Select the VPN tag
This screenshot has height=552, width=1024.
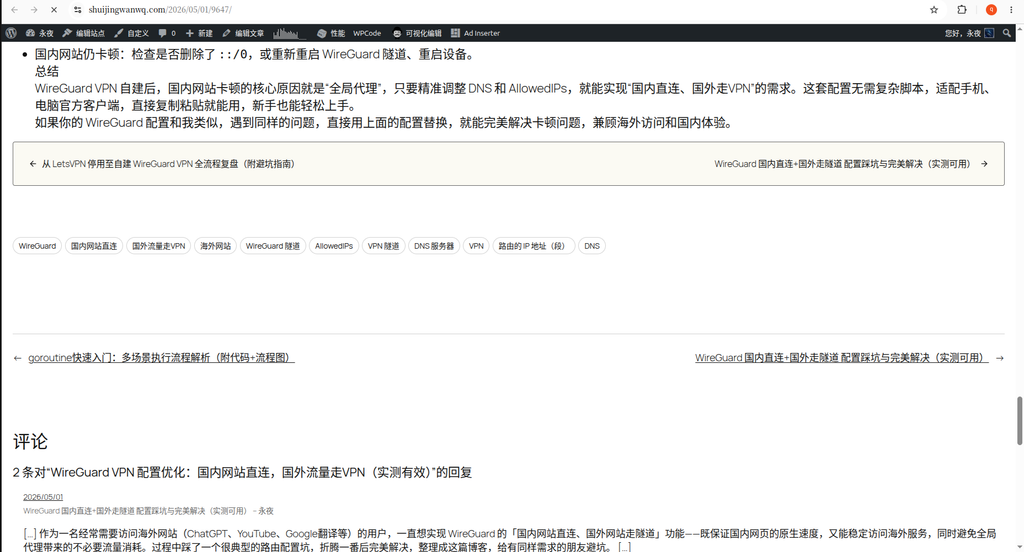click(x=476, y=246)
